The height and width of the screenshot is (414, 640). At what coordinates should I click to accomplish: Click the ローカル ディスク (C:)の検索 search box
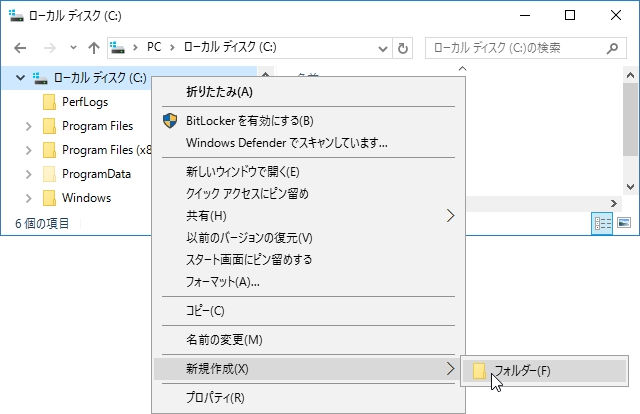pyautogui.click(x=526, y=48)
